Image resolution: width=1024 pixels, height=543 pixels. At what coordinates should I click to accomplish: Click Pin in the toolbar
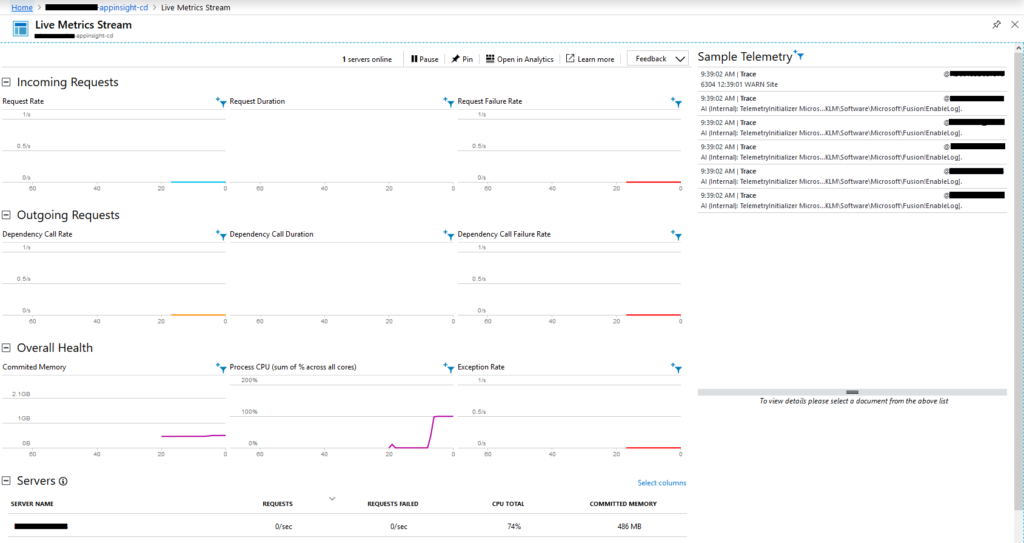462,59
